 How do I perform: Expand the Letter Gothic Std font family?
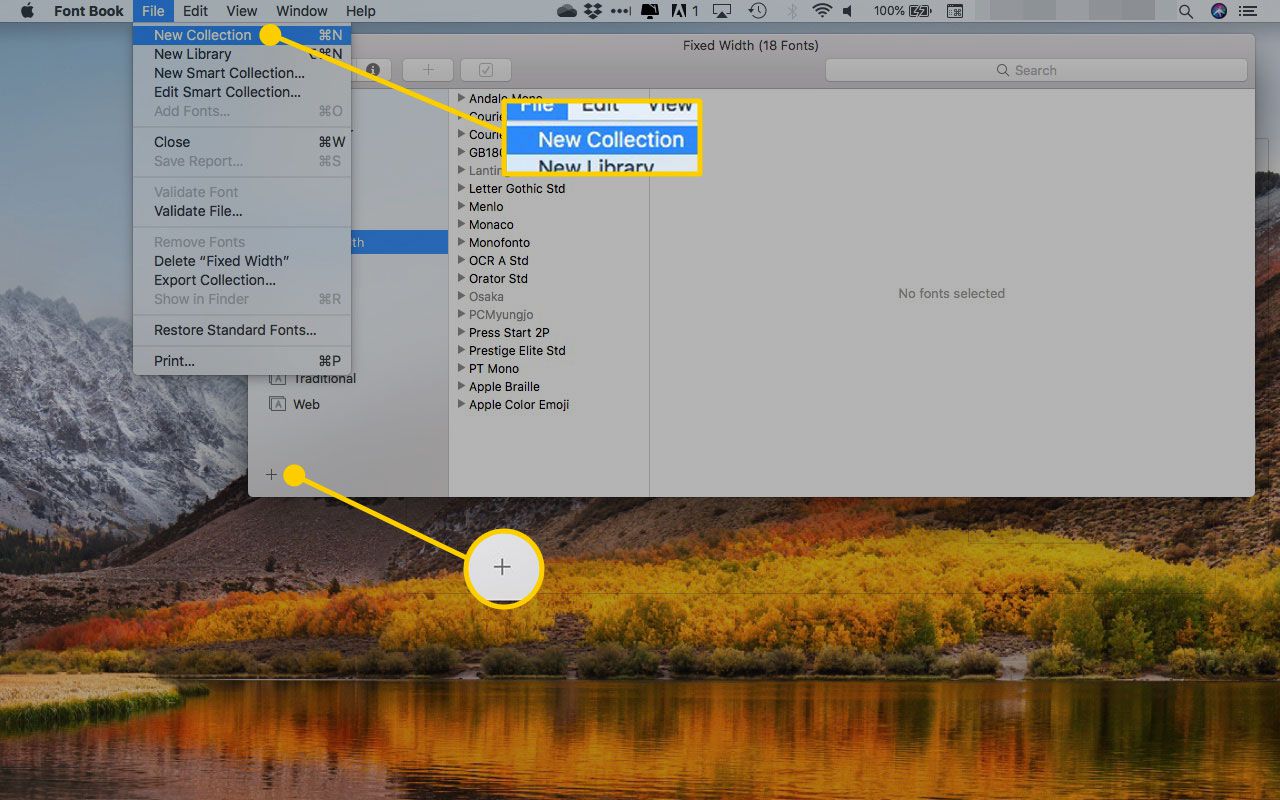pyautogui.click(x=462, y=188)
